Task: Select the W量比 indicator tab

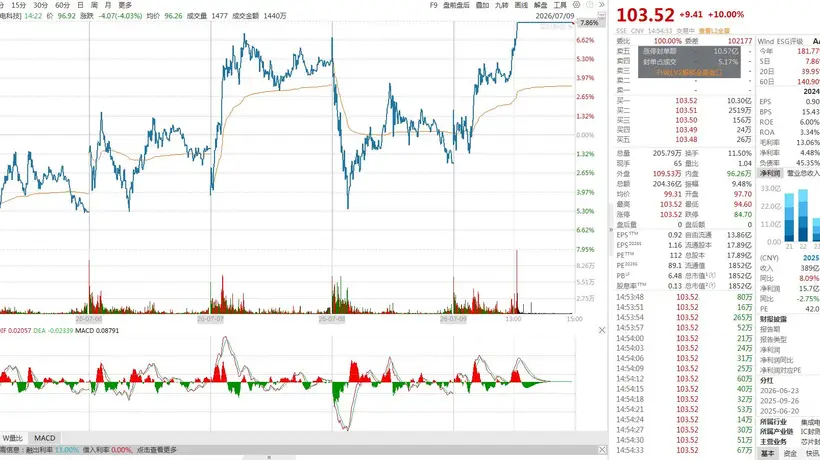Action: (x=13, y=438)
